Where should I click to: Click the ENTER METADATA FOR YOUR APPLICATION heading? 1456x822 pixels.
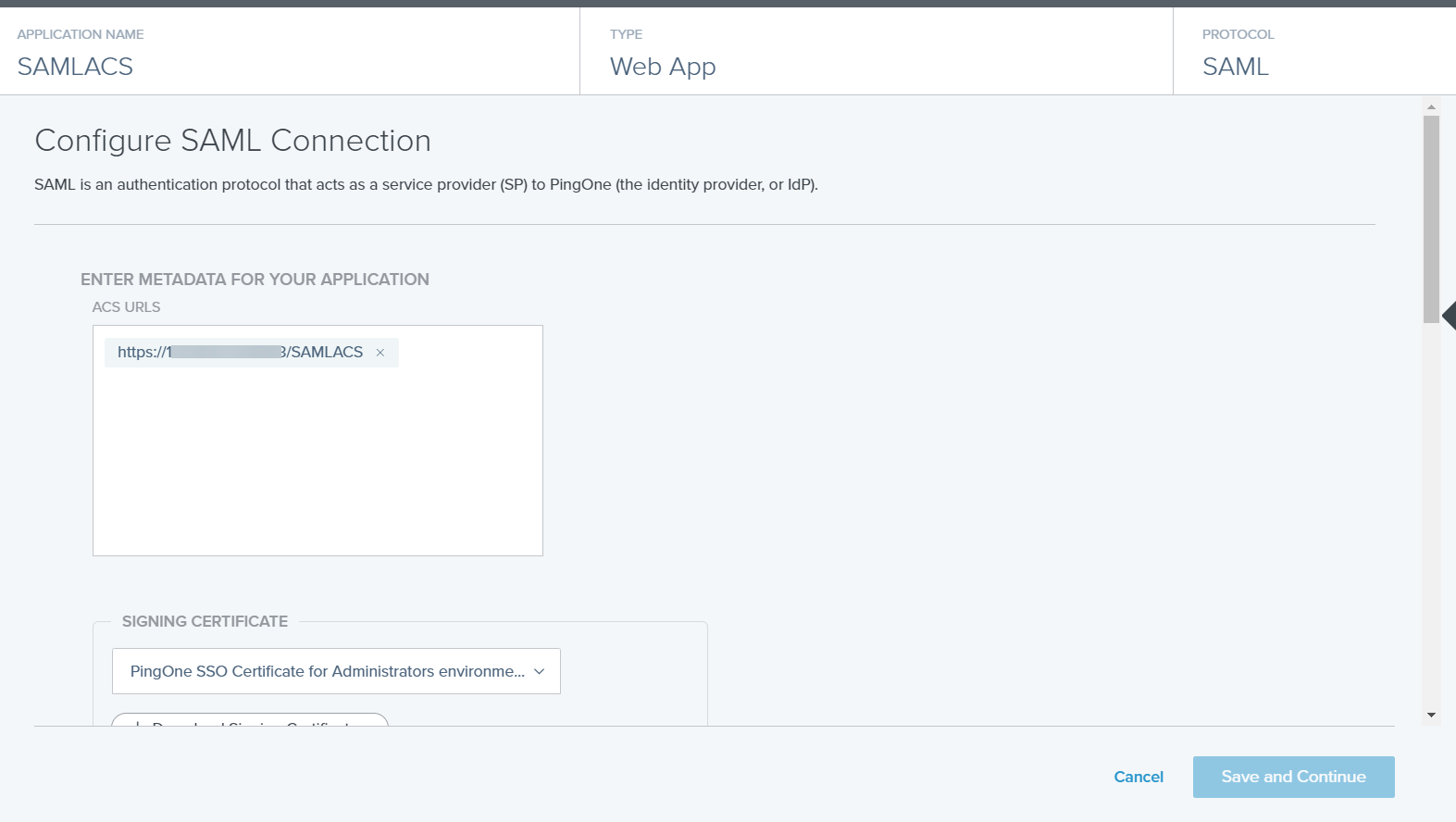[255, 280]
